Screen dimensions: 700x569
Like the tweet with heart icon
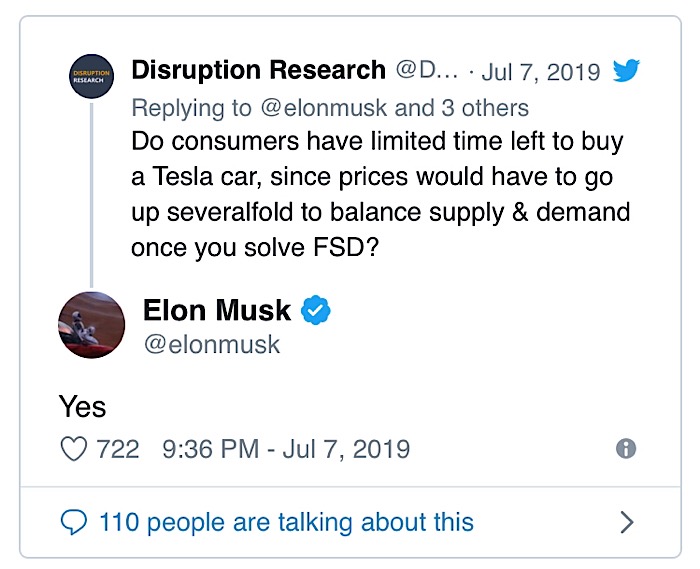[74, 449]
